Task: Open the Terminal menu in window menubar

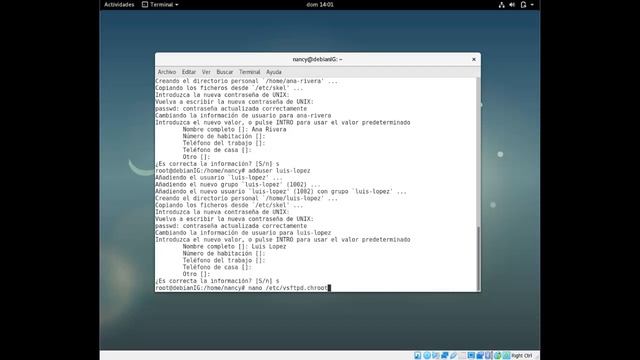Action: [249, 72]
